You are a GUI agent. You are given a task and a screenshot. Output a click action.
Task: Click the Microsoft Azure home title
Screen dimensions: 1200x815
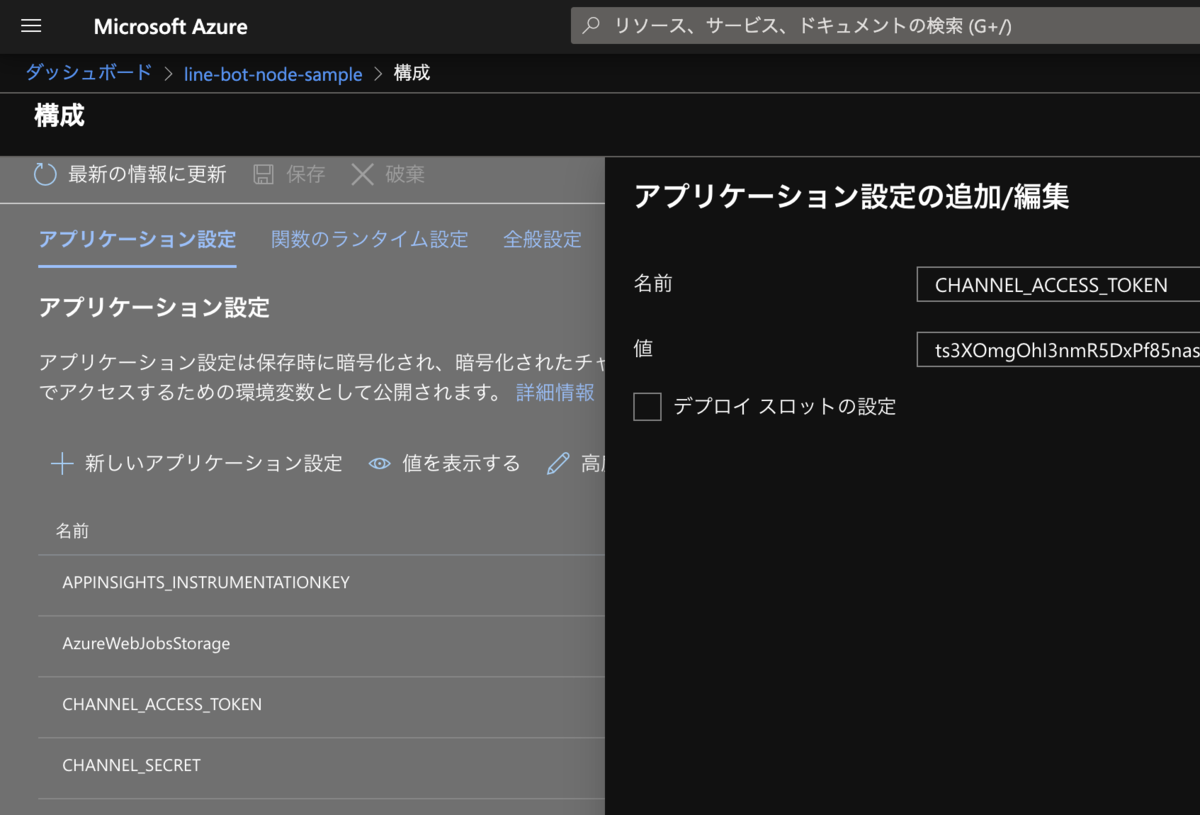(170, 27)
